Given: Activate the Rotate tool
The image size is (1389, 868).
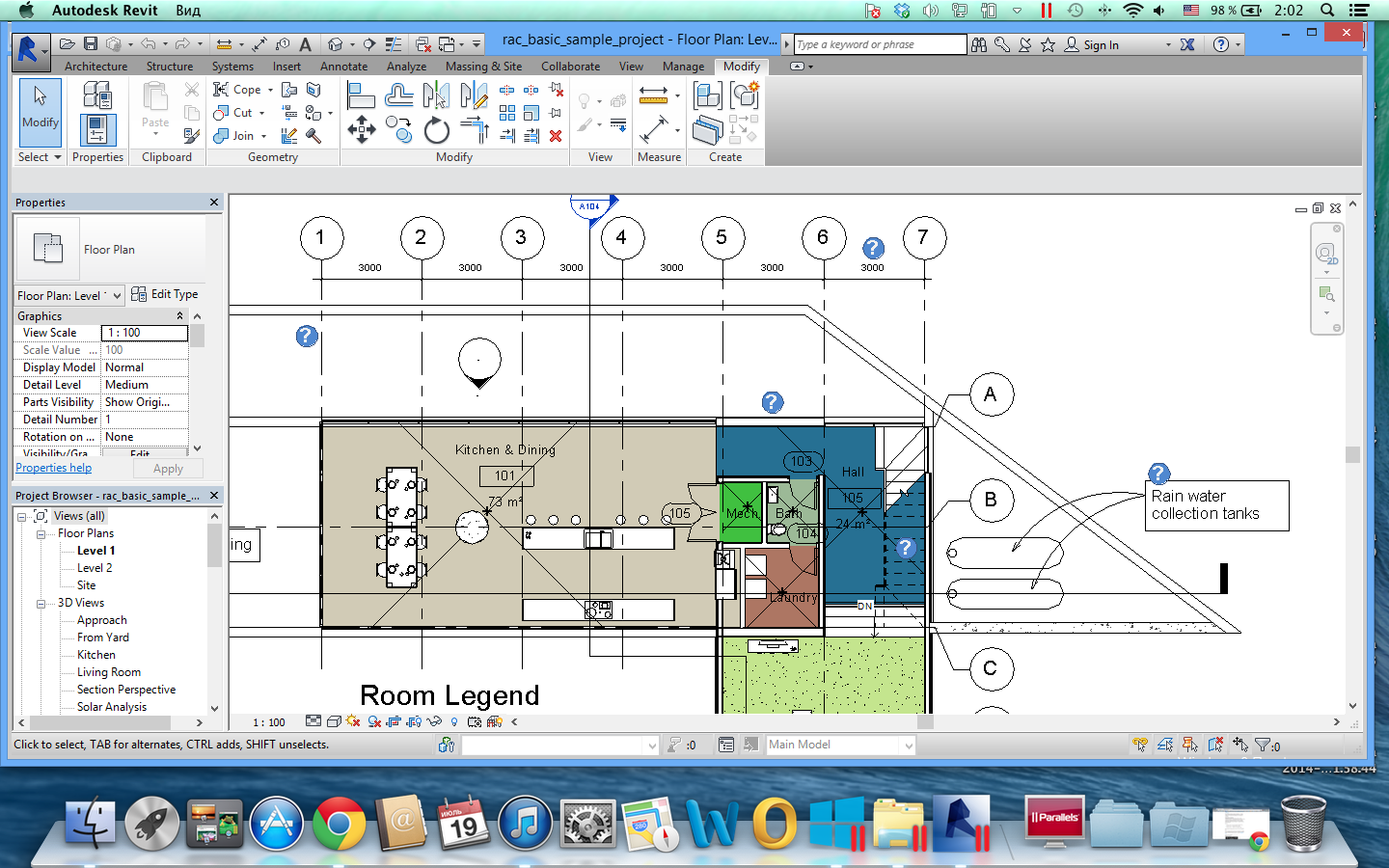Looking at the screenshot, I should click(x=435, y=129).
